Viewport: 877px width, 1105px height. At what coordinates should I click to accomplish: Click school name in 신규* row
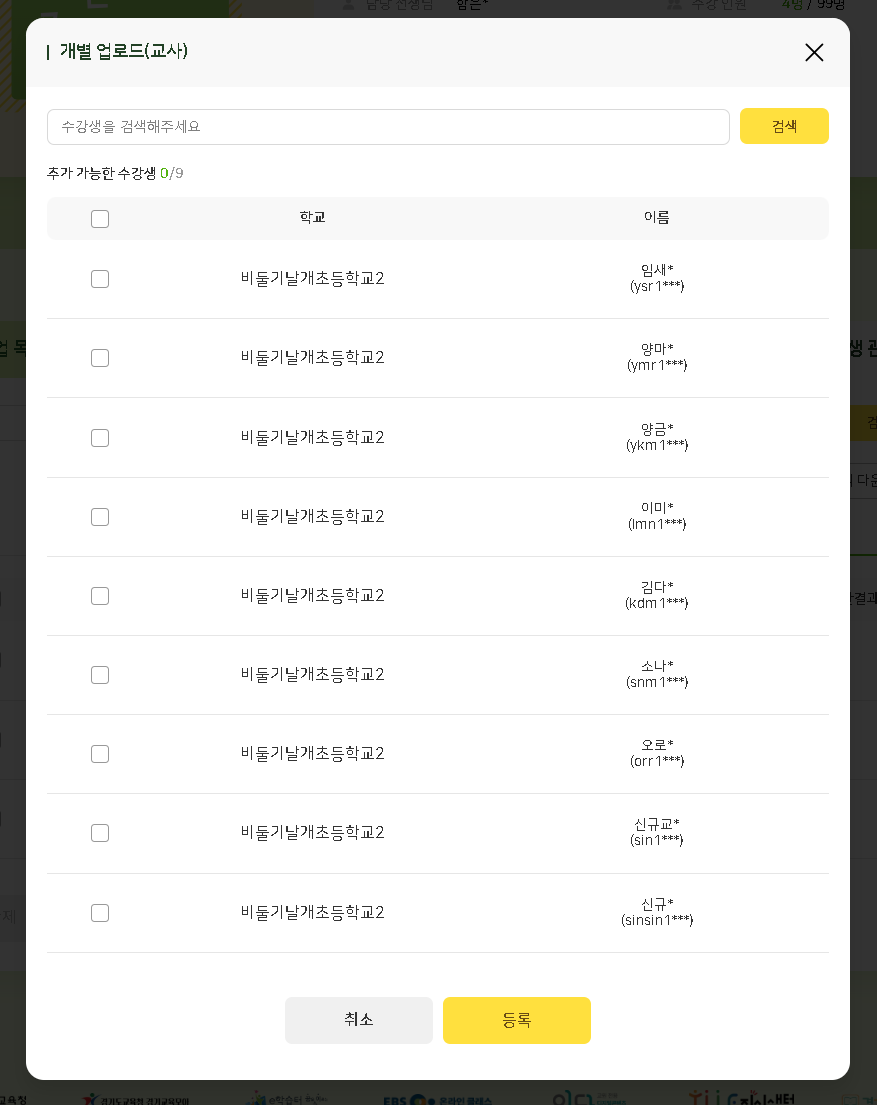312,913
